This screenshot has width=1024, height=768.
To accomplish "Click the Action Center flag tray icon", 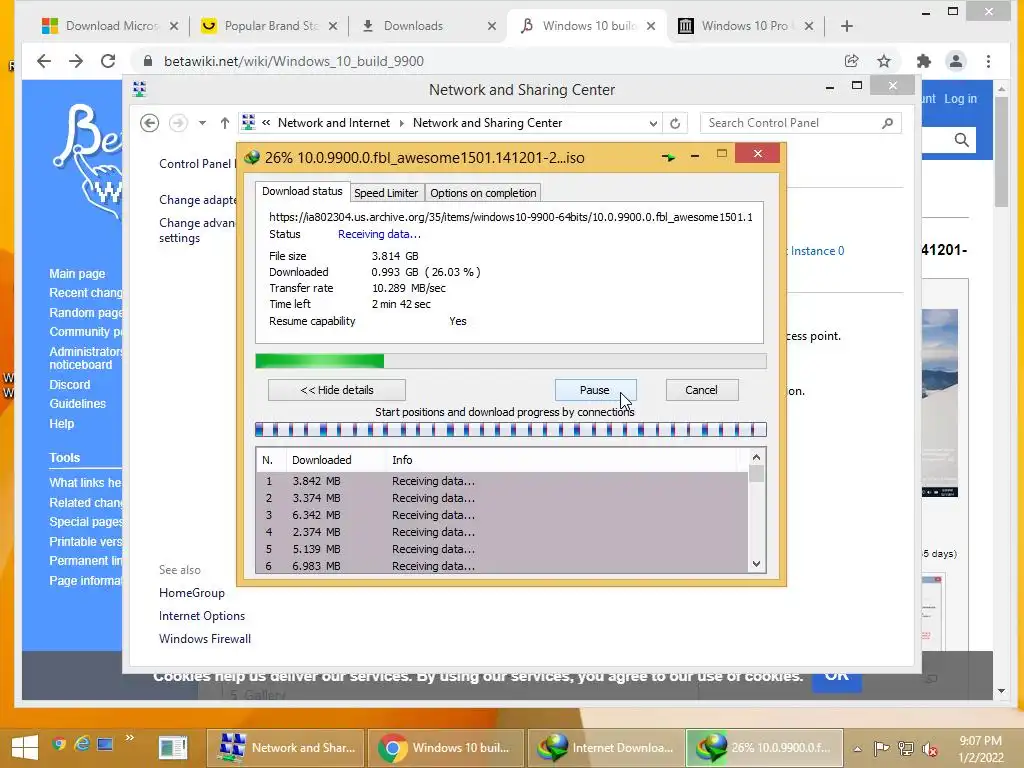I will pyautogui.click(x=881, y=748).
